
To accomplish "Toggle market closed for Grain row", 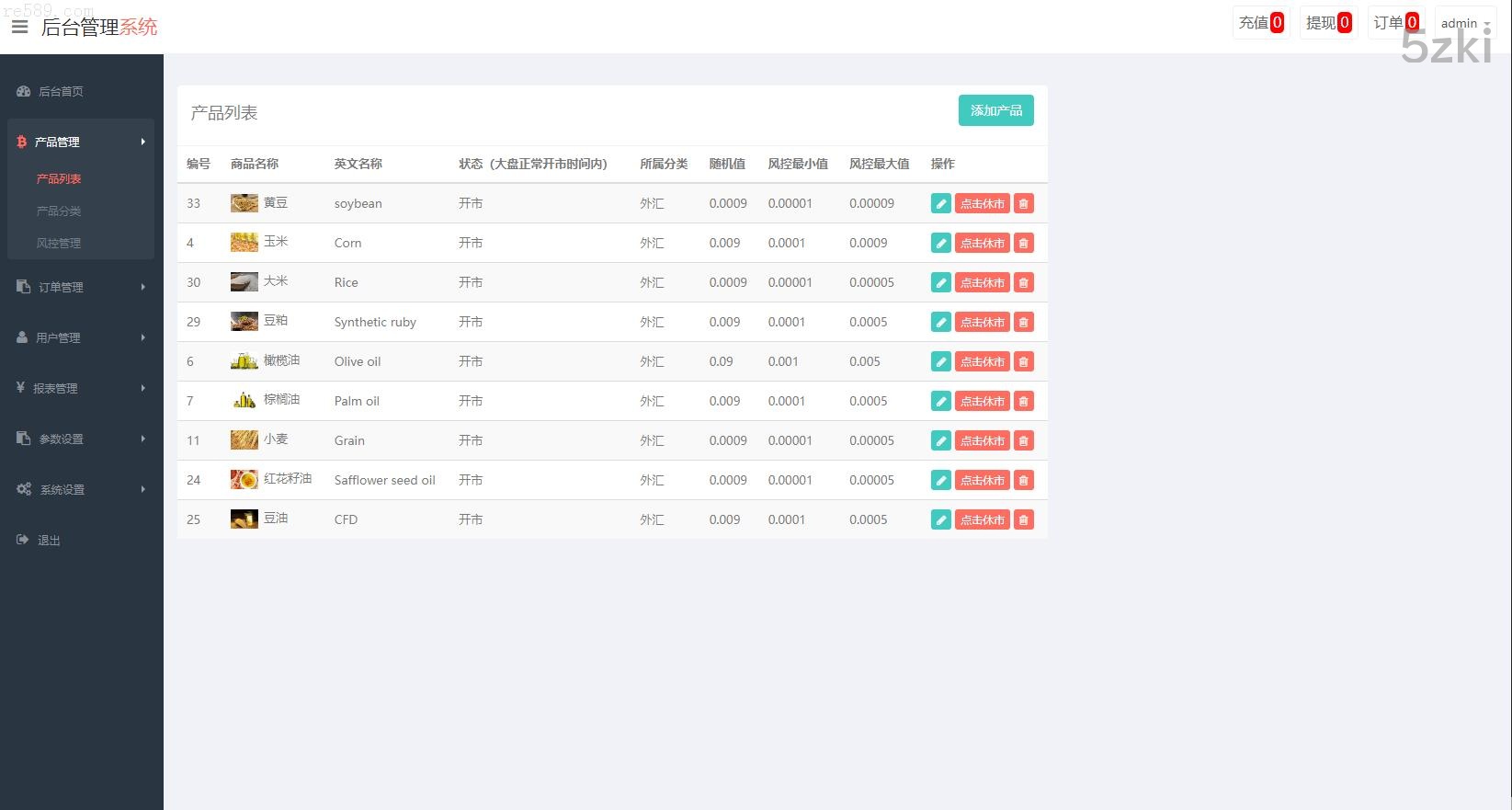I will [982, 440].
